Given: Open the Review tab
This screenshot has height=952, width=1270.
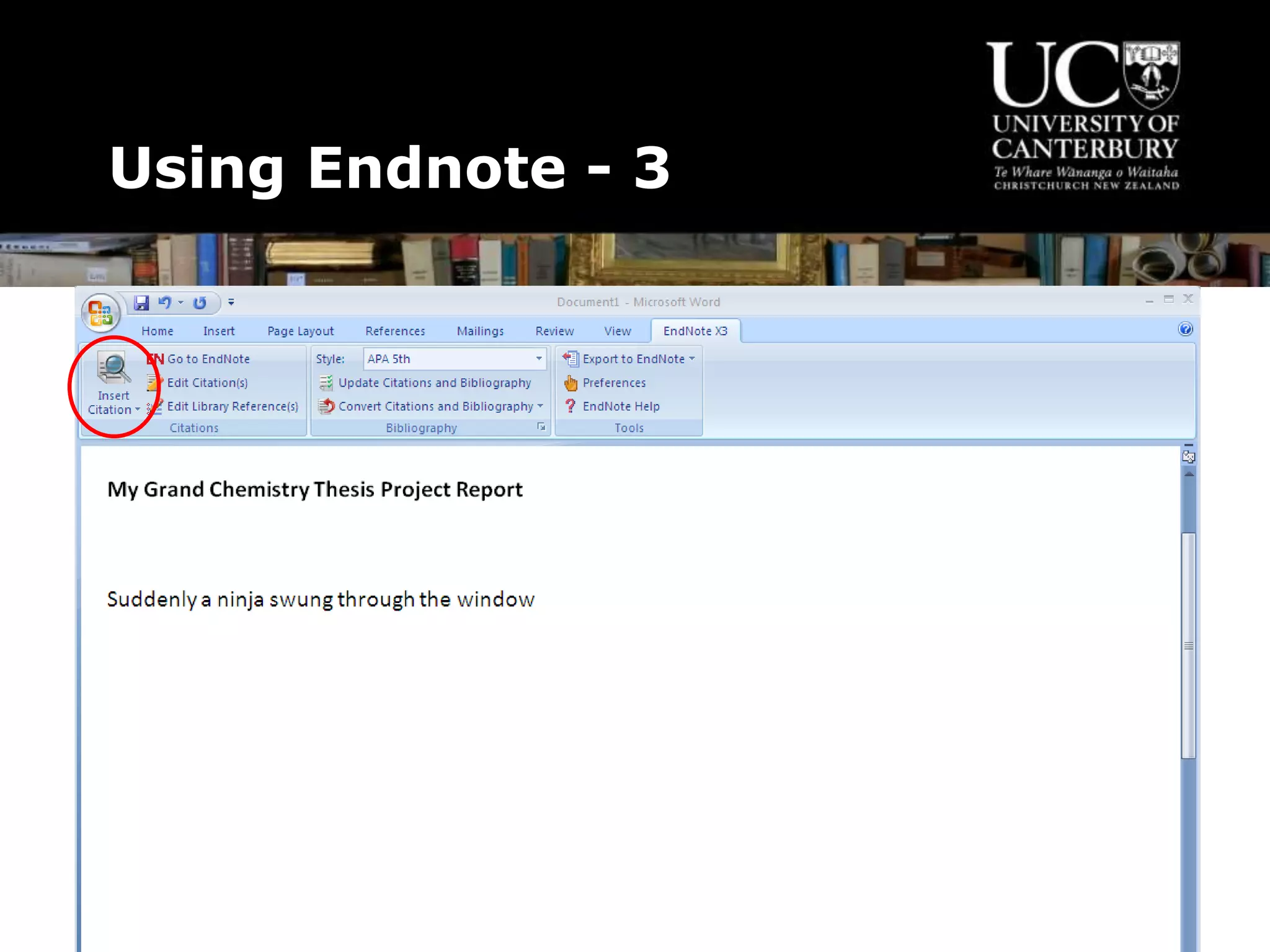Looking at the screenshot, I should point(554,331).
